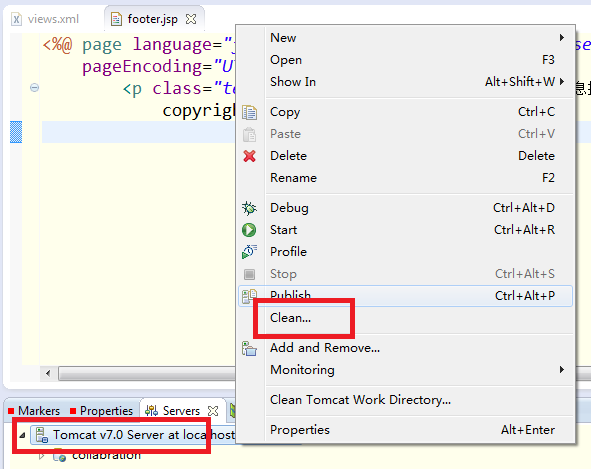The image size is (591, 469).
Task: Click the Debug bug icon
Action: (x=249, y=208)
